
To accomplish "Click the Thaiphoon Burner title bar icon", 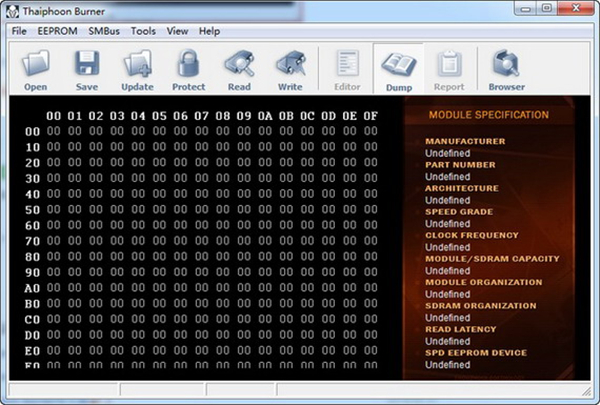I will click(x=13, y=10).
